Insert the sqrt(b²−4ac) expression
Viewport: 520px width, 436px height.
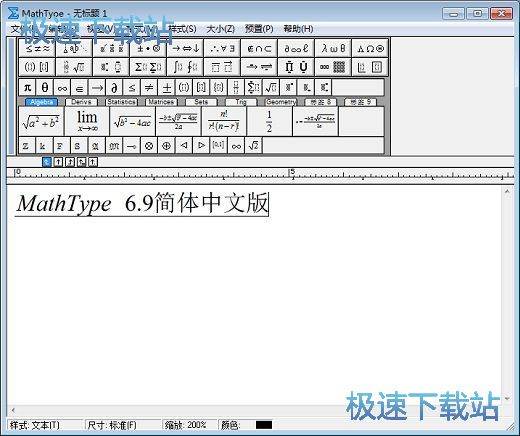tap(132, 121)
